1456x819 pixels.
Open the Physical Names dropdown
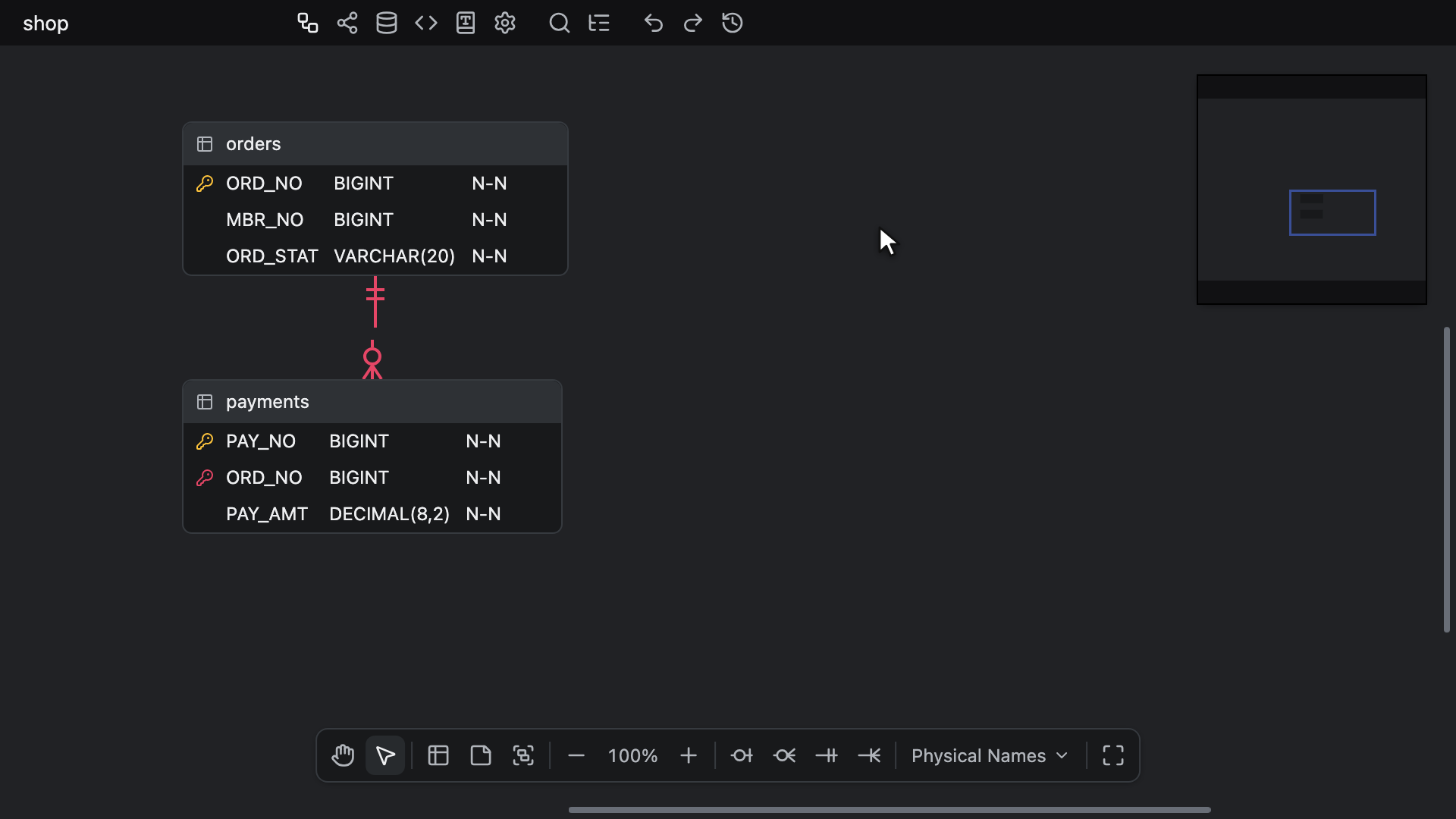990,755
